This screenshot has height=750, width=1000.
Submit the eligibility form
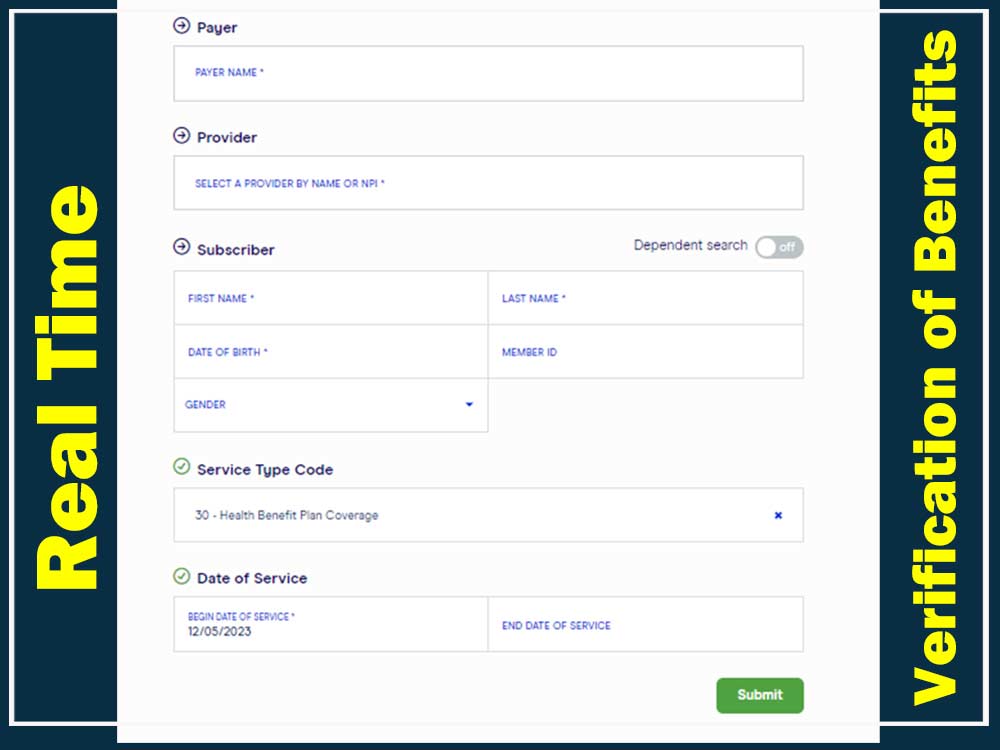pos(760,695)
